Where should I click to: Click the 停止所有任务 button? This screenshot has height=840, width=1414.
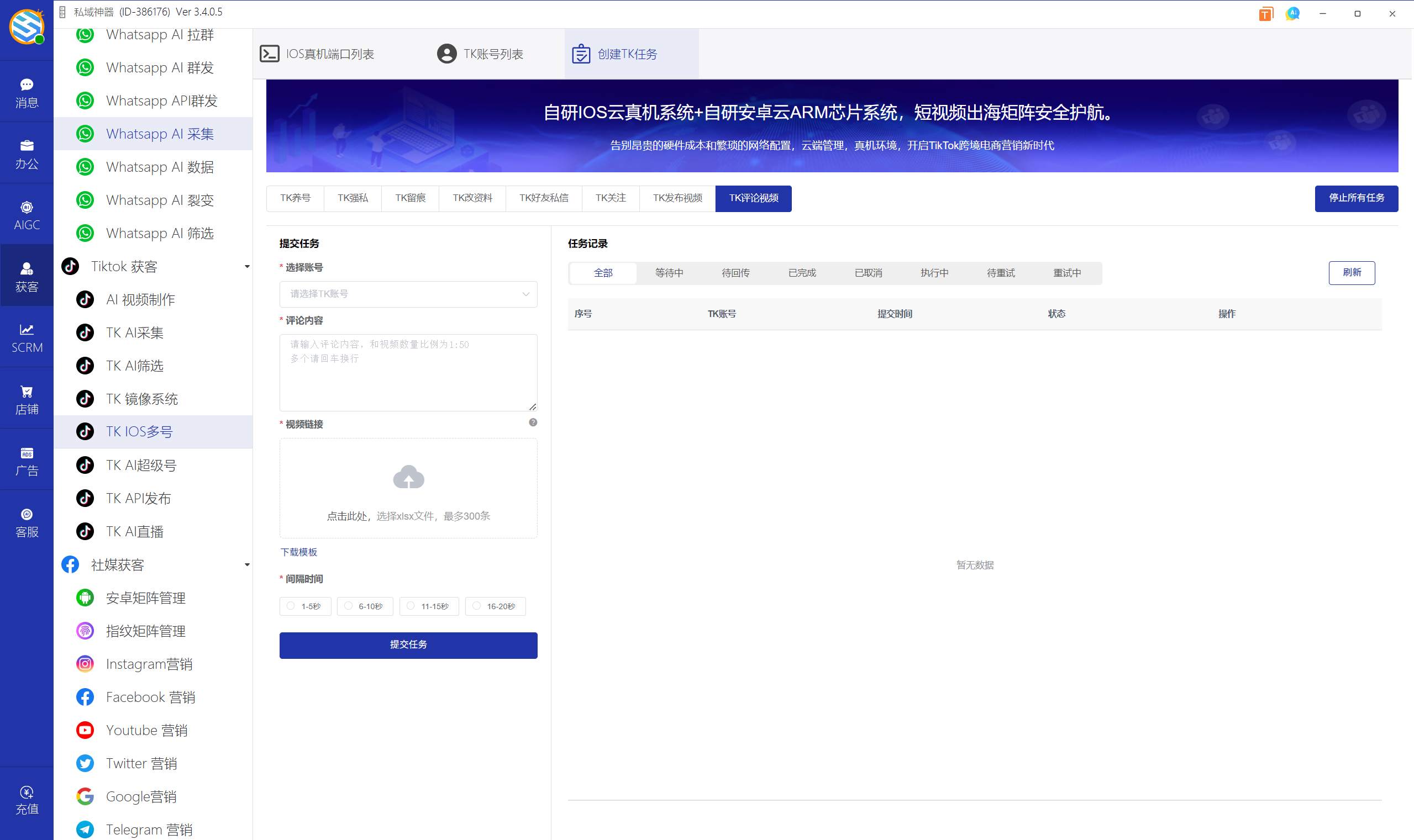coord(1355,198)
